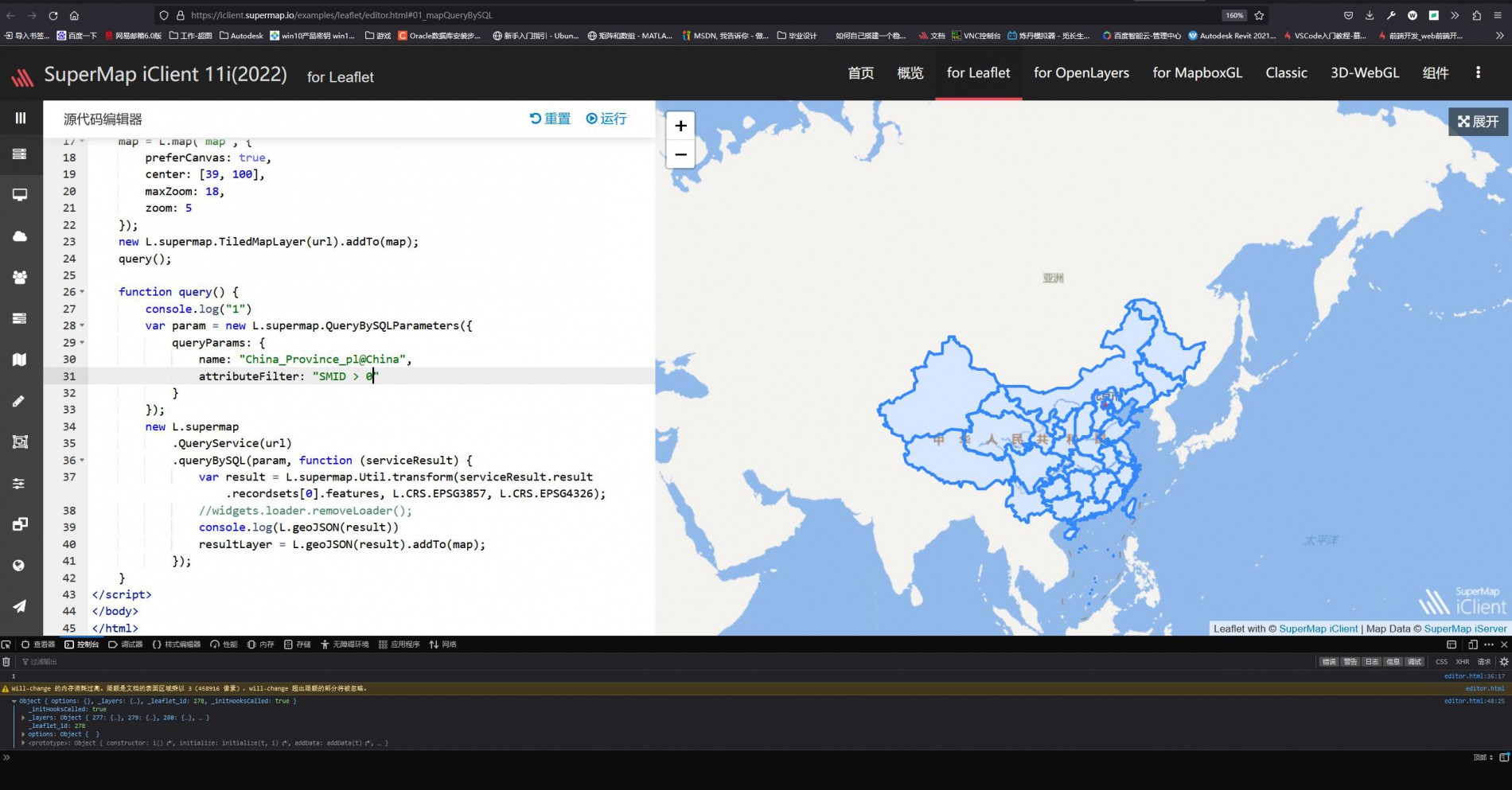Fold code at line 36

click(82, 461)
